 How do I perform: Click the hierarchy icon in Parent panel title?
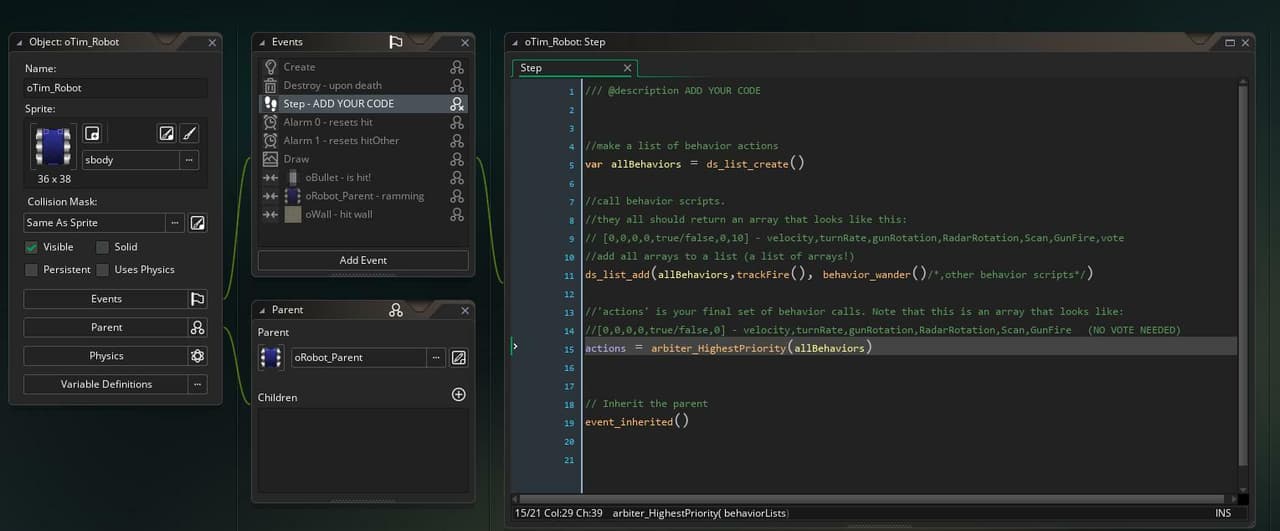point(396,310)
